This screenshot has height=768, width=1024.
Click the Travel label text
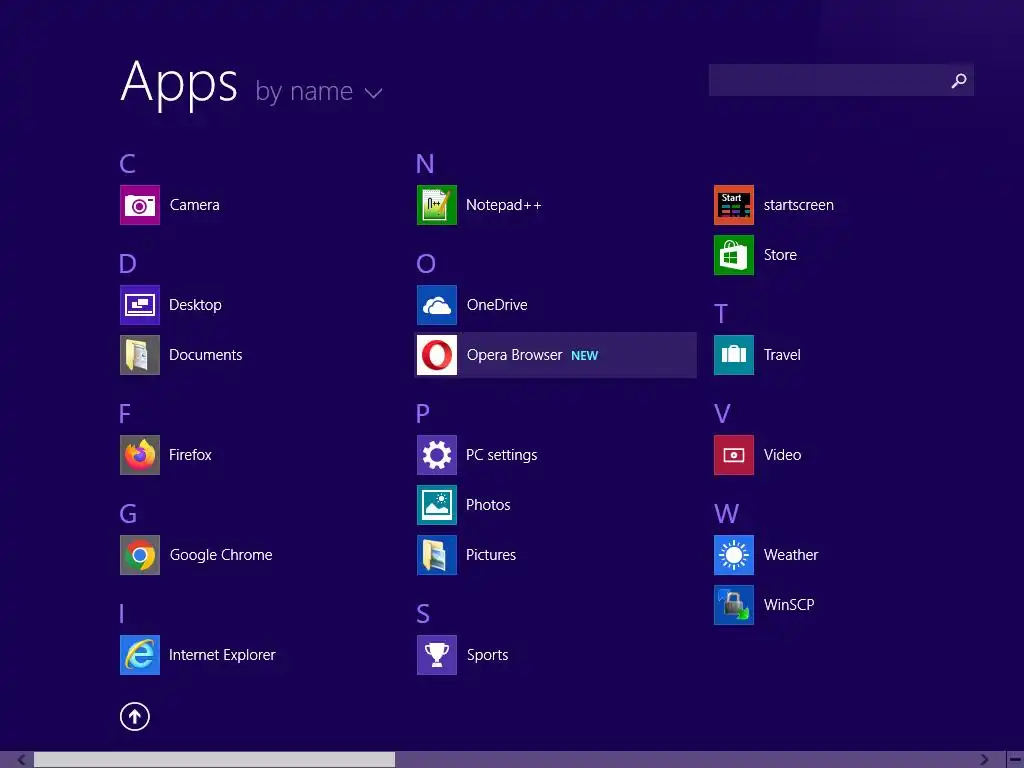click(782, 355)
